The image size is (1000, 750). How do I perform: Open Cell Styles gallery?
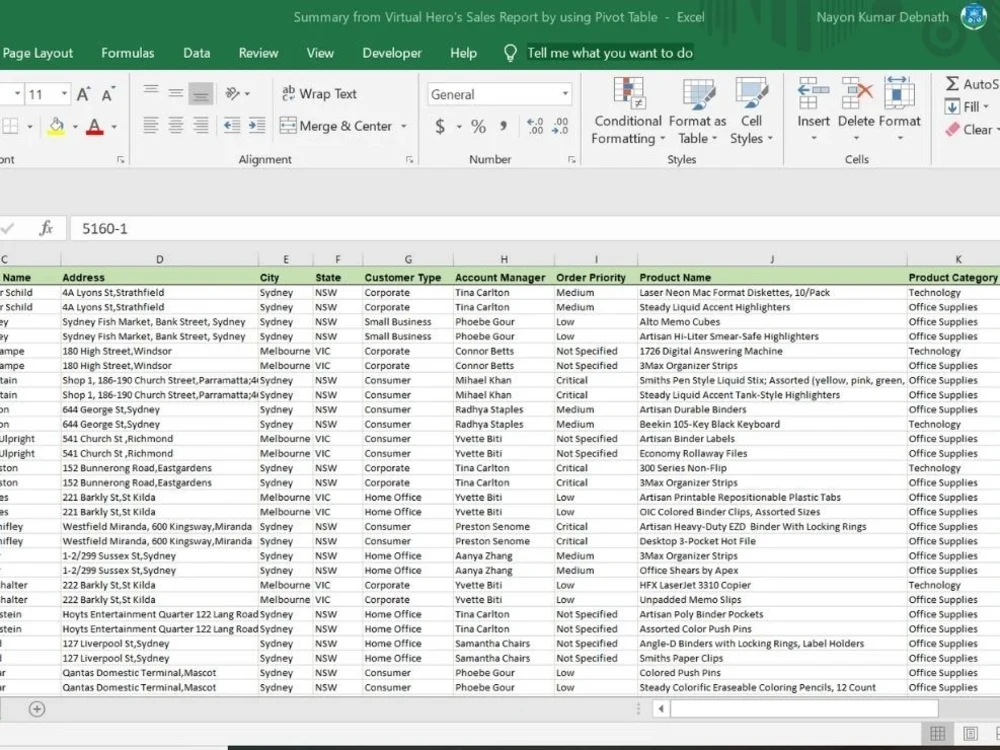coord(751,111)
